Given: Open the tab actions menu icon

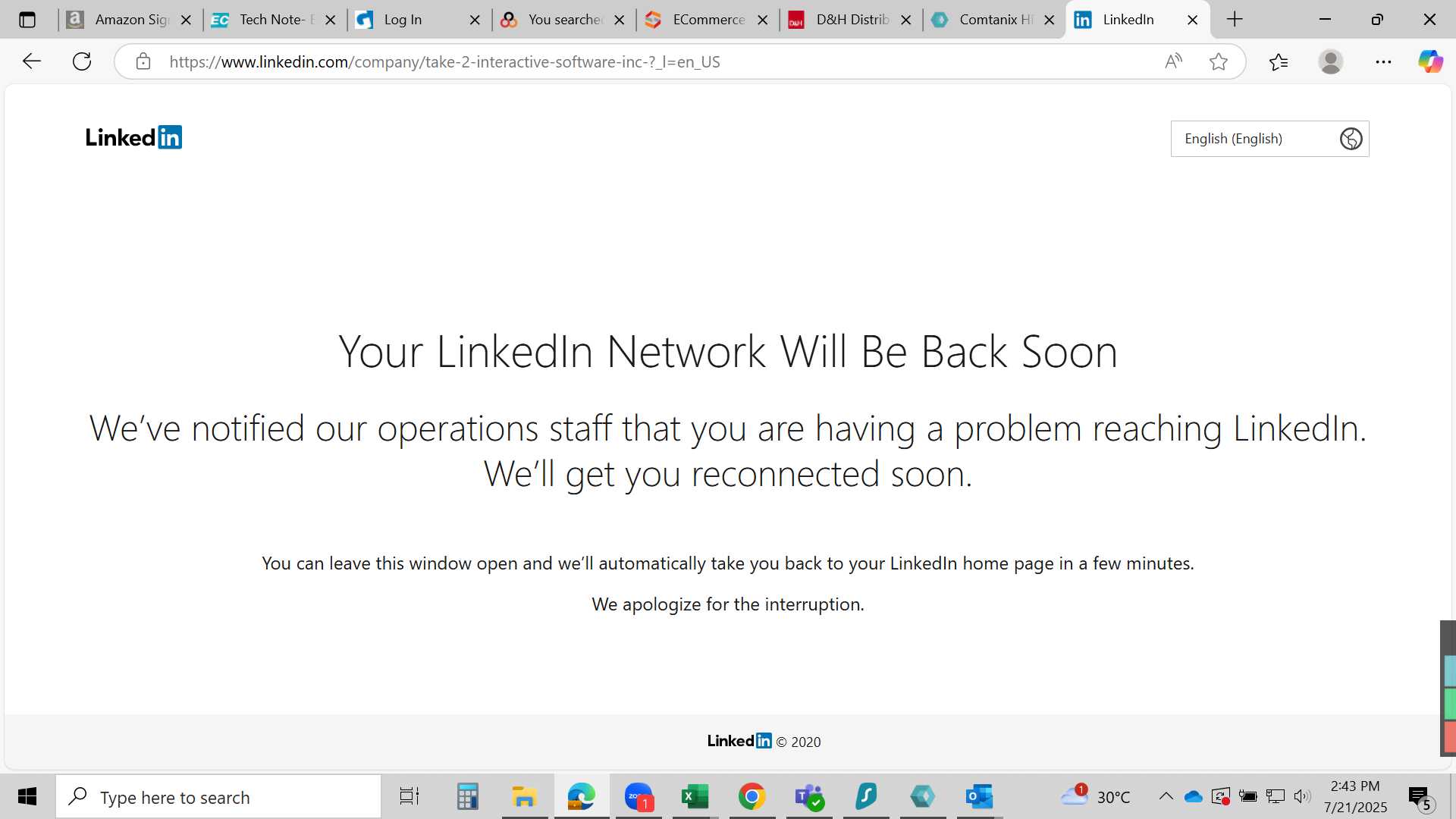Looking at the screenshot, I should pyautogui.click(x=27, y=20).
